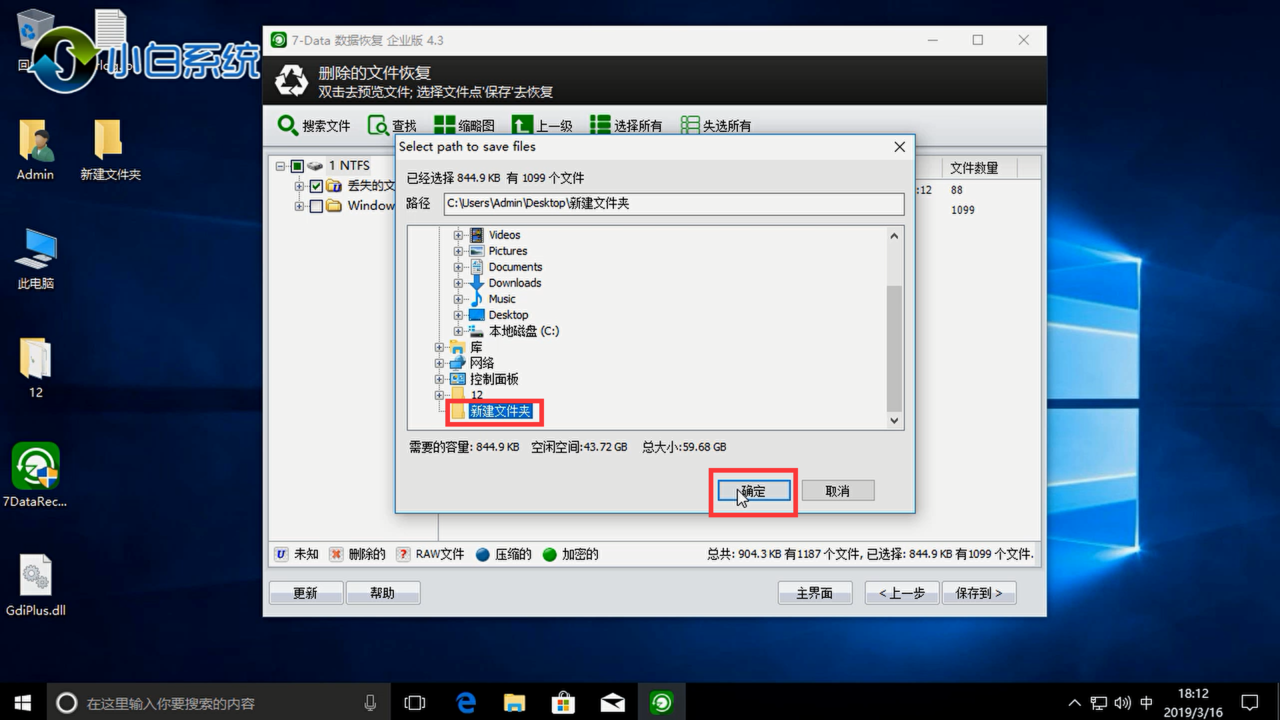Screen dimensions: 1280x720
Task: Click the 中 input method indicator
Action: coord(1147,703)
